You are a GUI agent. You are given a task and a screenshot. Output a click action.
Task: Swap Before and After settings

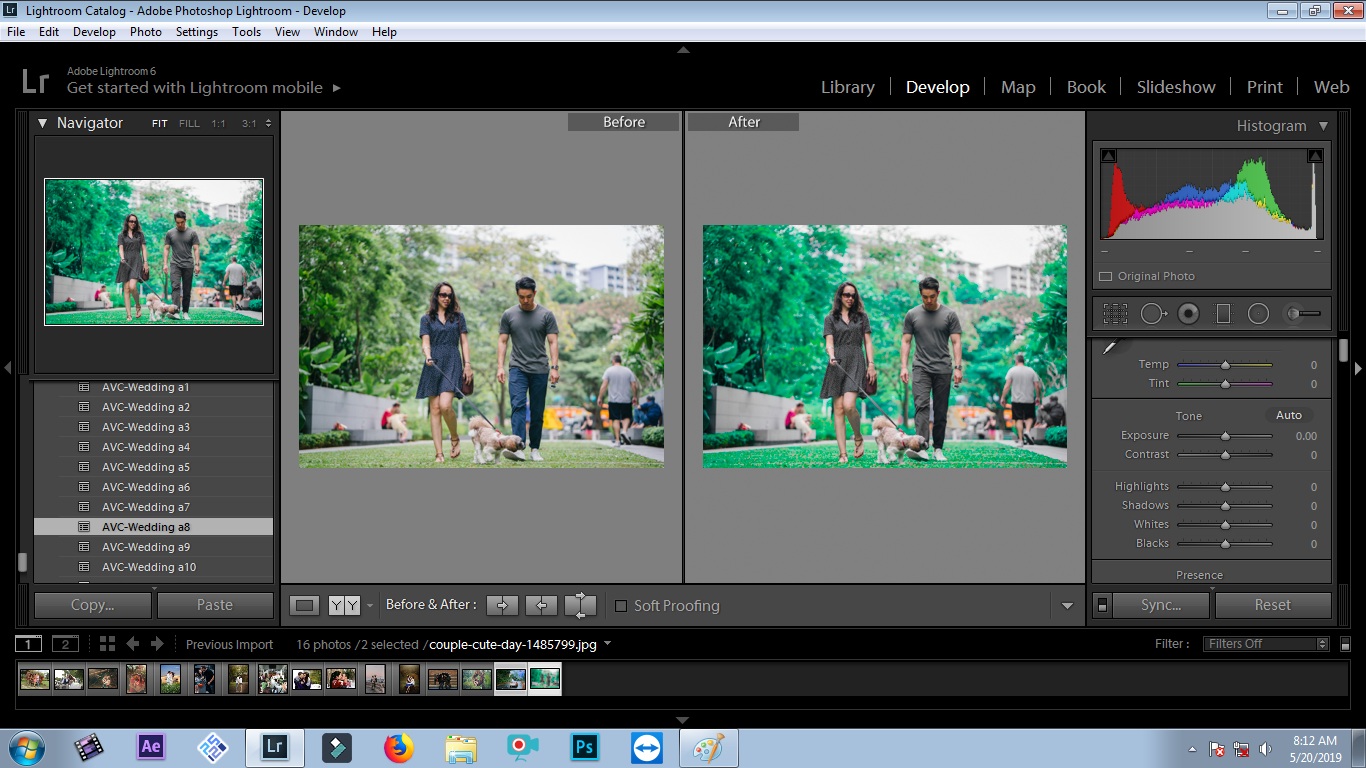580,605
